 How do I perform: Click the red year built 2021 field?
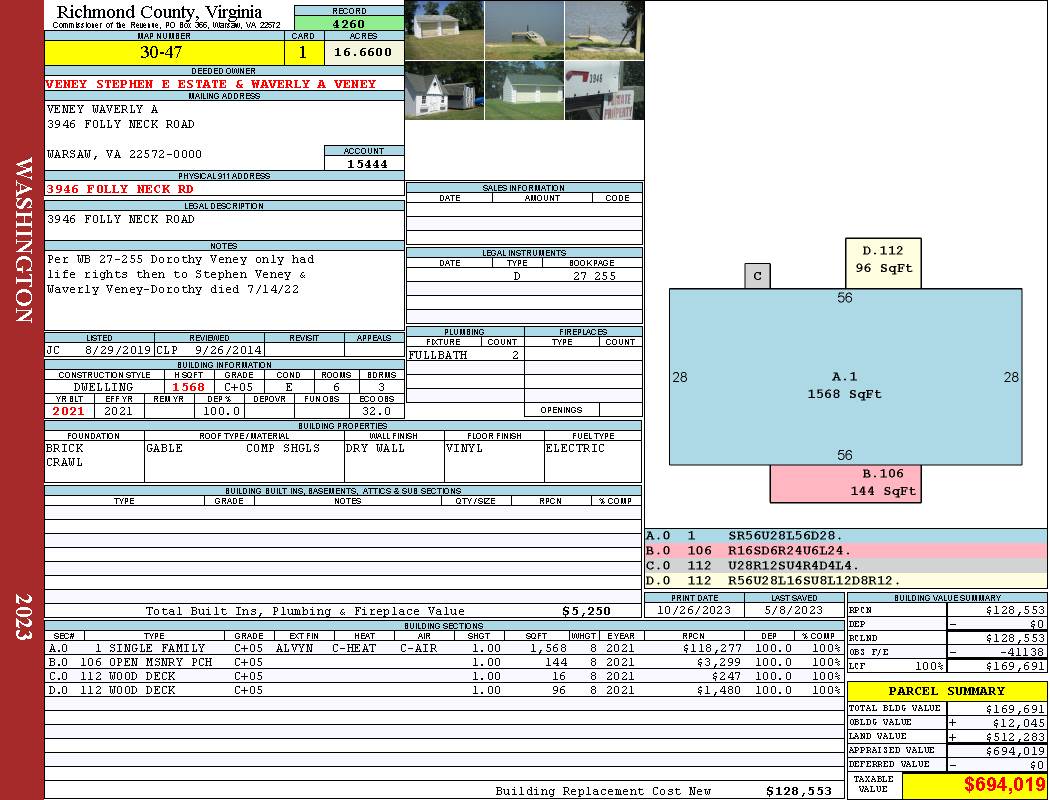(x=69, y=411)
